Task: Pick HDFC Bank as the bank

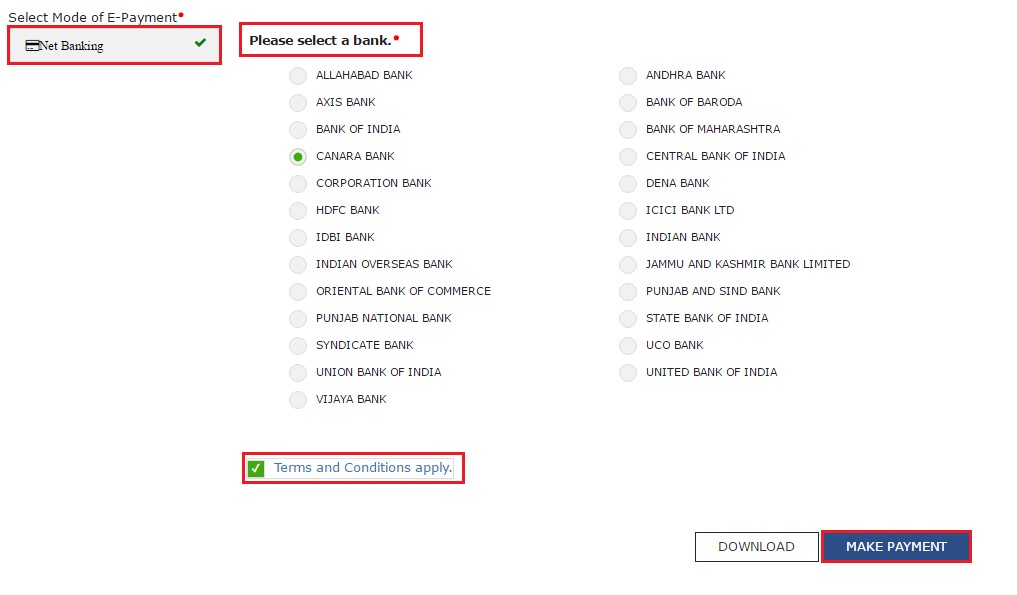Action: [298, 211]
